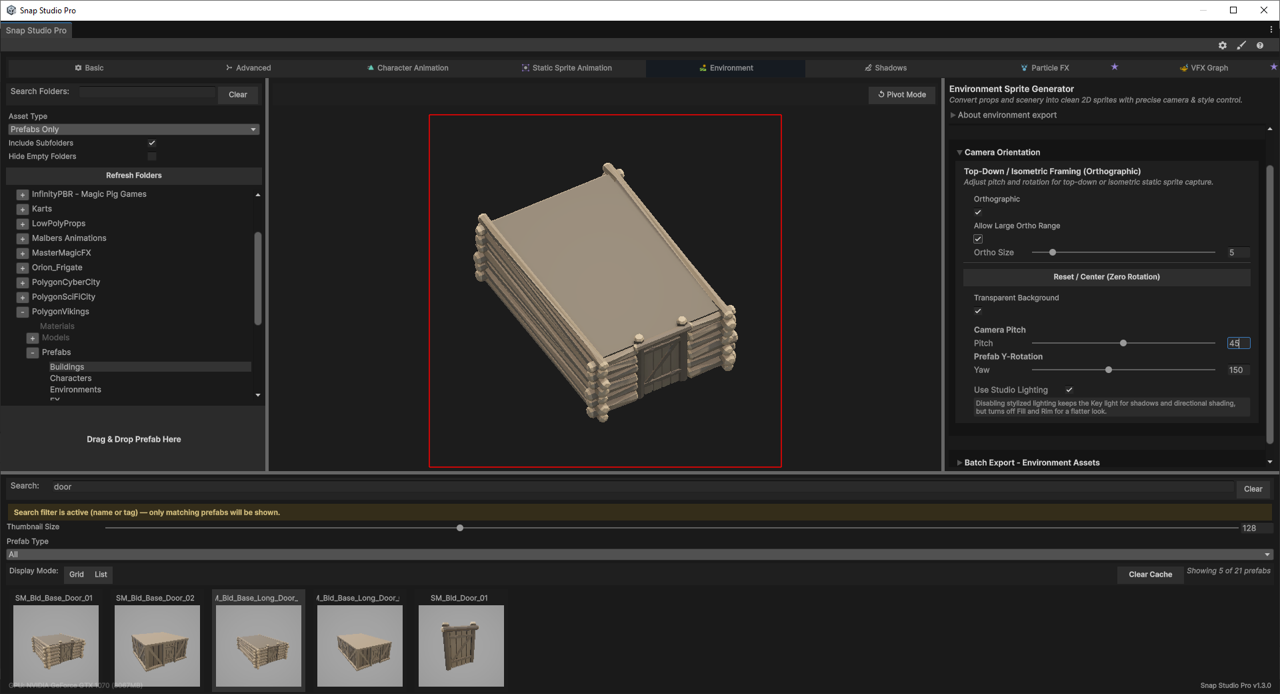This screenshot has width=1280, height=694.
Task: Expand the InfinityPBR - Magic Pig Games folder
Action: click(22, 194)
